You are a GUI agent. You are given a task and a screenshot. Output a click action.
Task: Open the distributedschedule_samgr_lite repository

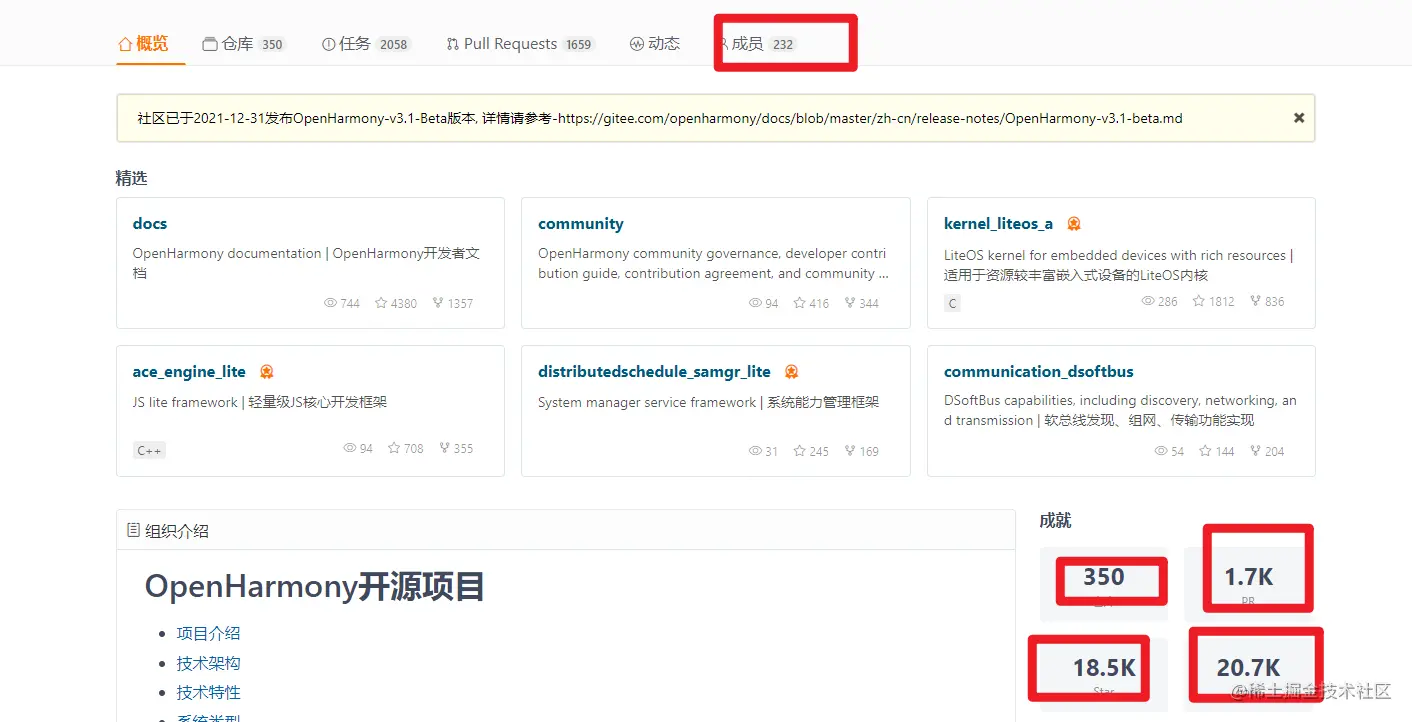click(654, 372)
